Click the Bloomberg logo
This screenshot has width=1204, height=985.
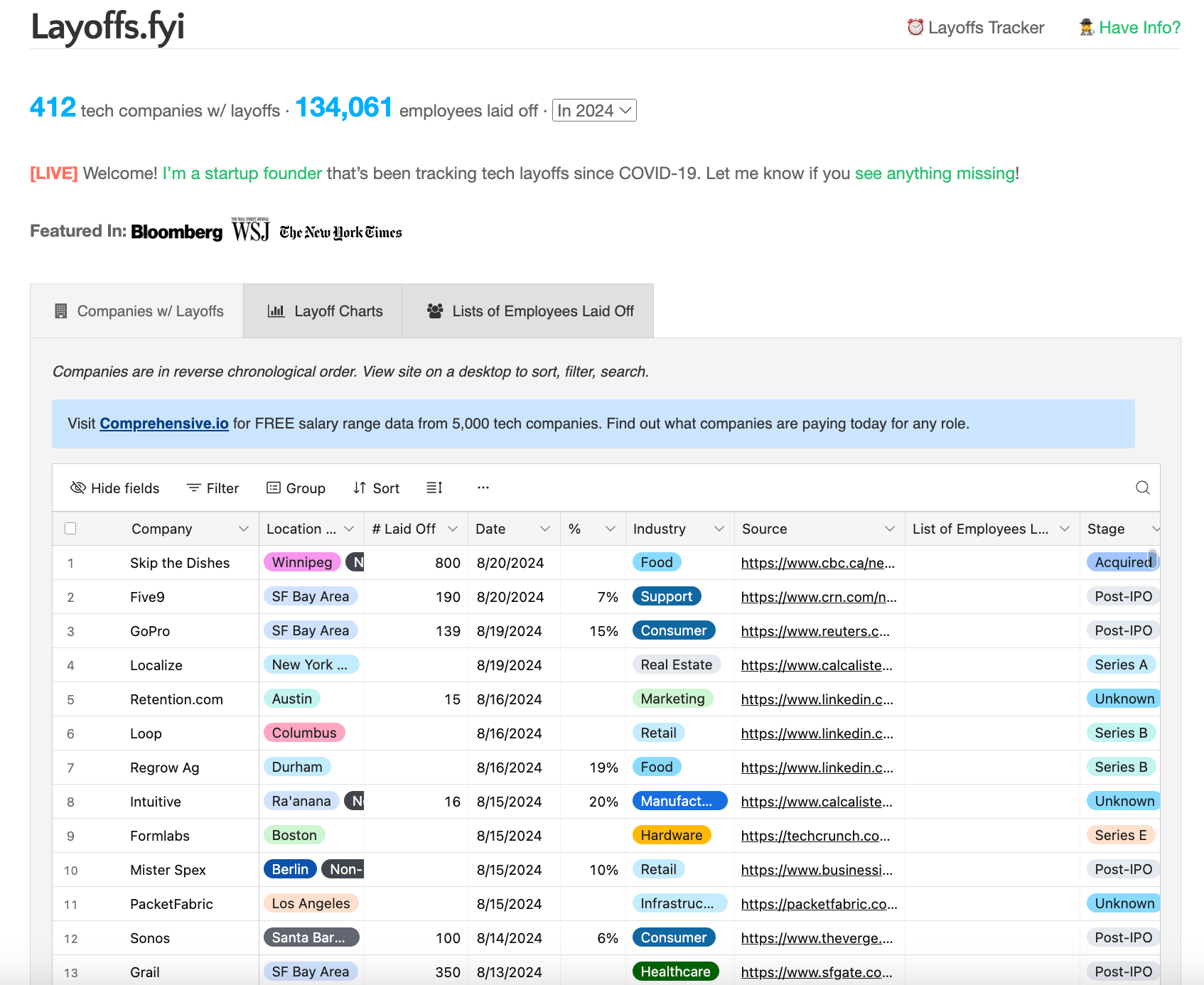[x=177, y=232]
